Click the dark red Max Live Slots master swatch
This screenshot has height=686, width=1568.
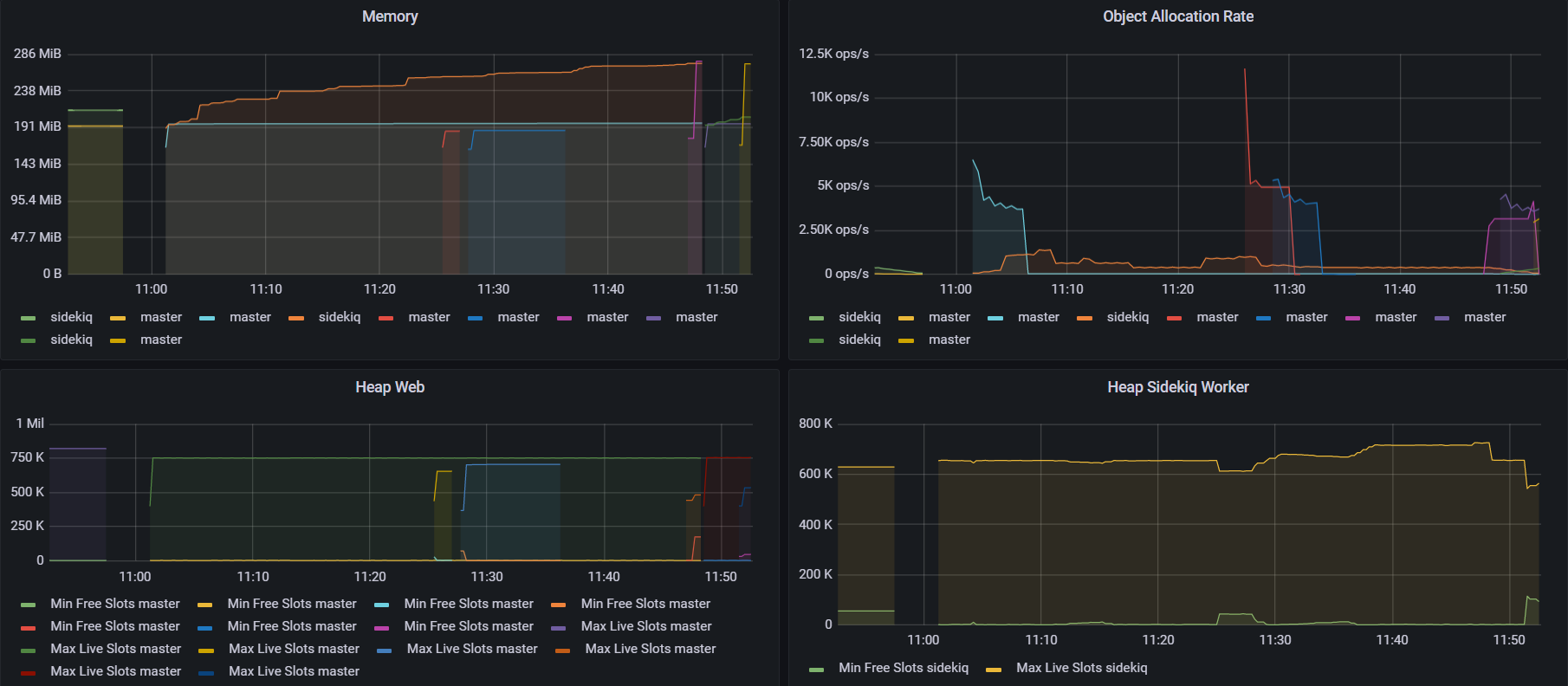pyautogui.click(x=29, y=672)
